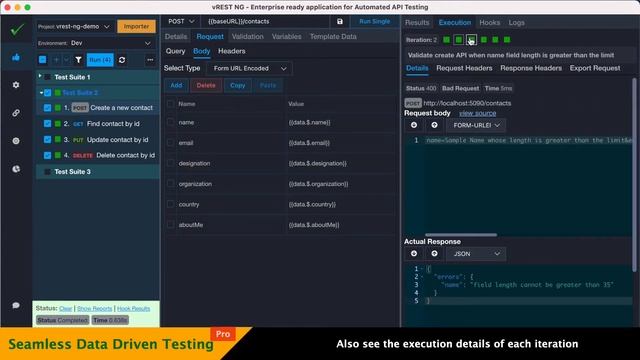This screenshot has width=640, height=360.
Task: Select the last green iteration square
Action: (507, 40)
